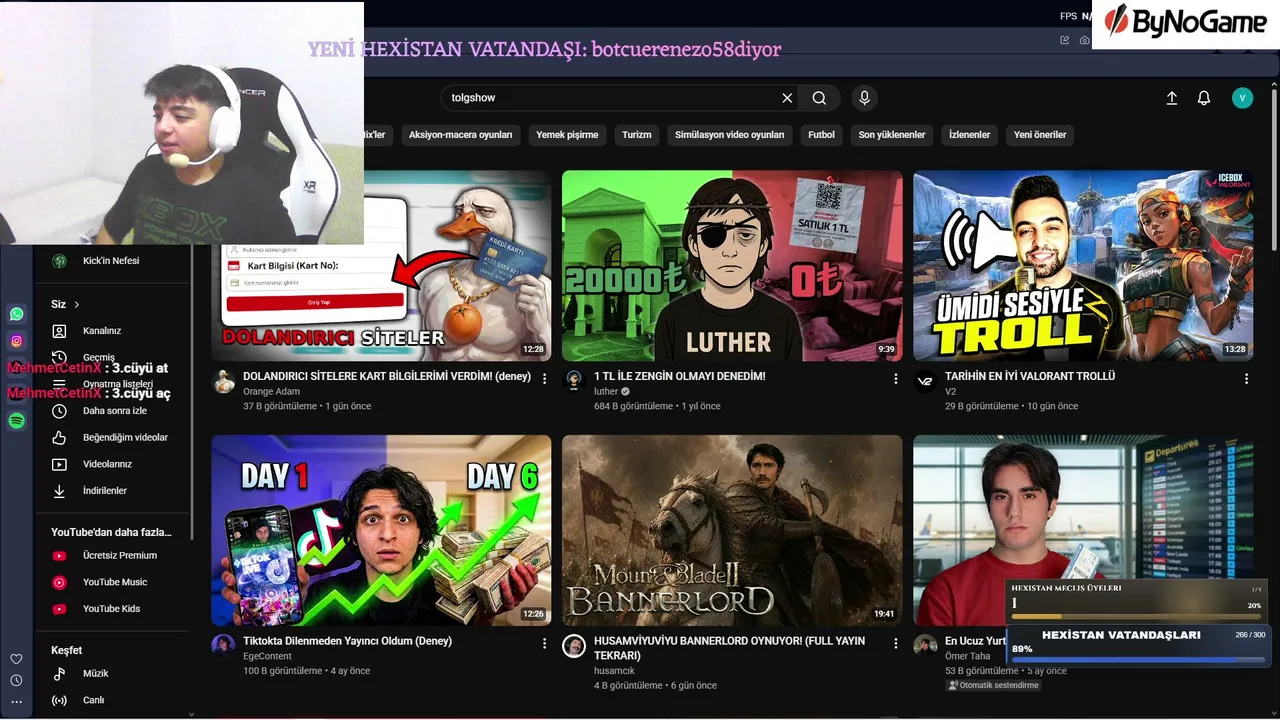This screenshot has width=1280, height=720.
Task: Play the LUTHER 20000₺ thumbnail
Action: point(732,266)
